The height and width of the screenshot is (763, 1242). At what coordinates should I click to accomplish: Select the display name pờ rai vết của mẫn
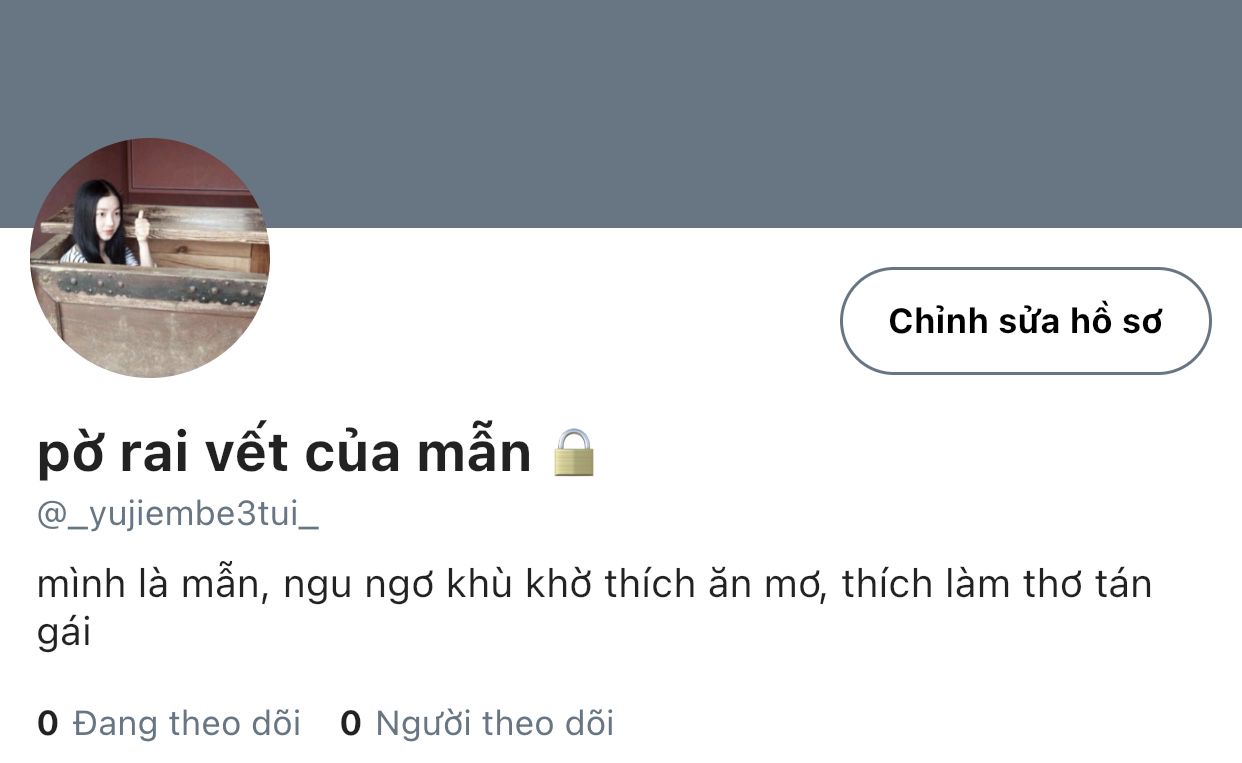(x=284, y=452)
